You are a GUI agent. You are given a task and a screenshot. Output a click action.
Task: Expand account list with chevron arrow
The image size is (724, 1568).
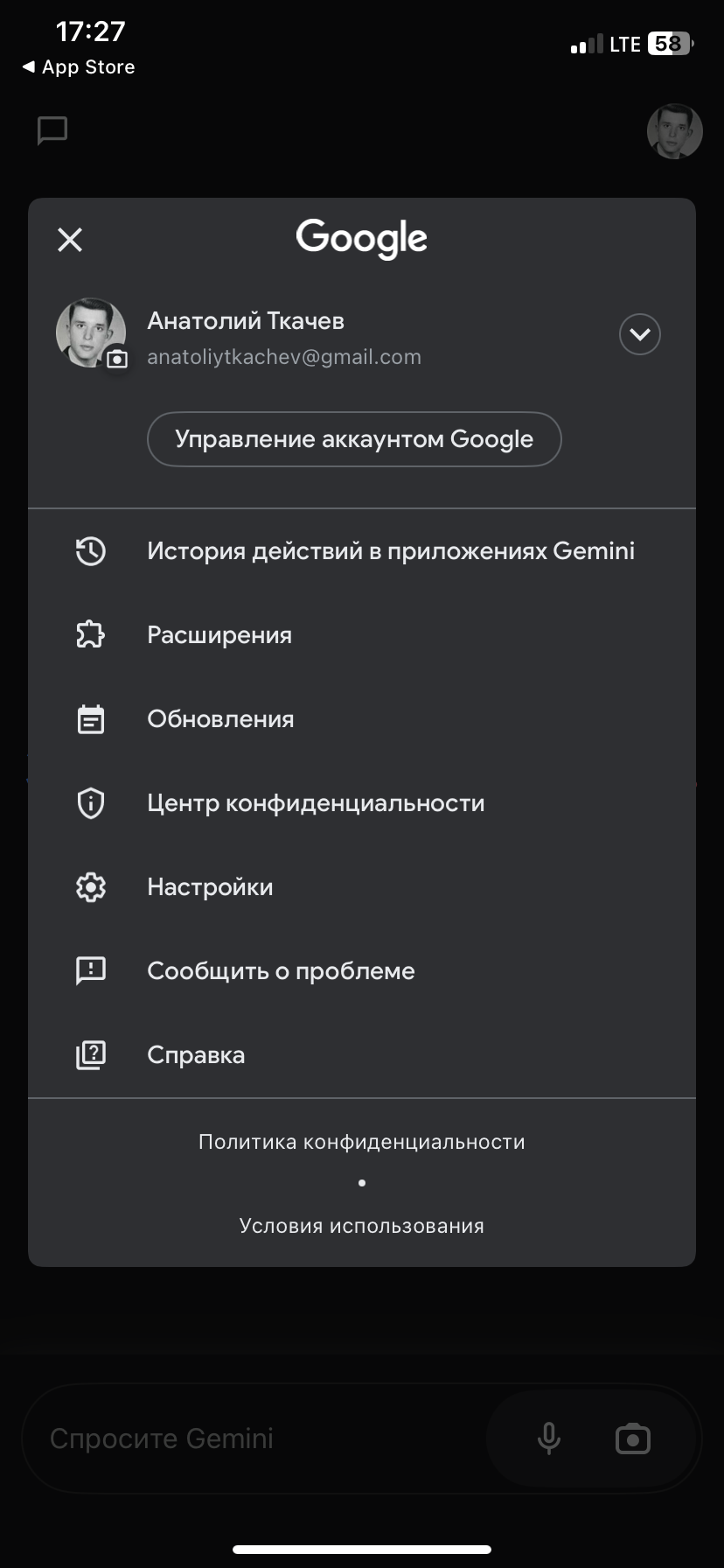coord(640,334)
